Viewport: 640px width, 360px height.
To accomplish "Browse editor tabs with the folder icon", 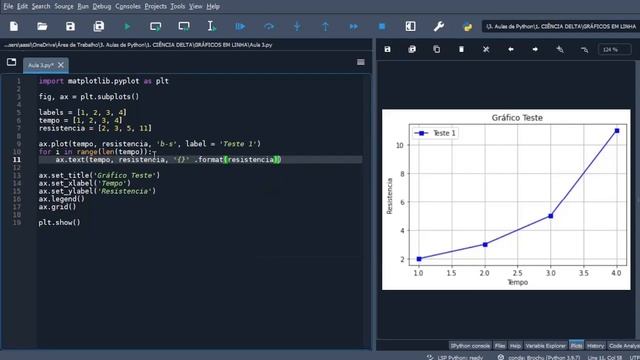I will point(11,62).
